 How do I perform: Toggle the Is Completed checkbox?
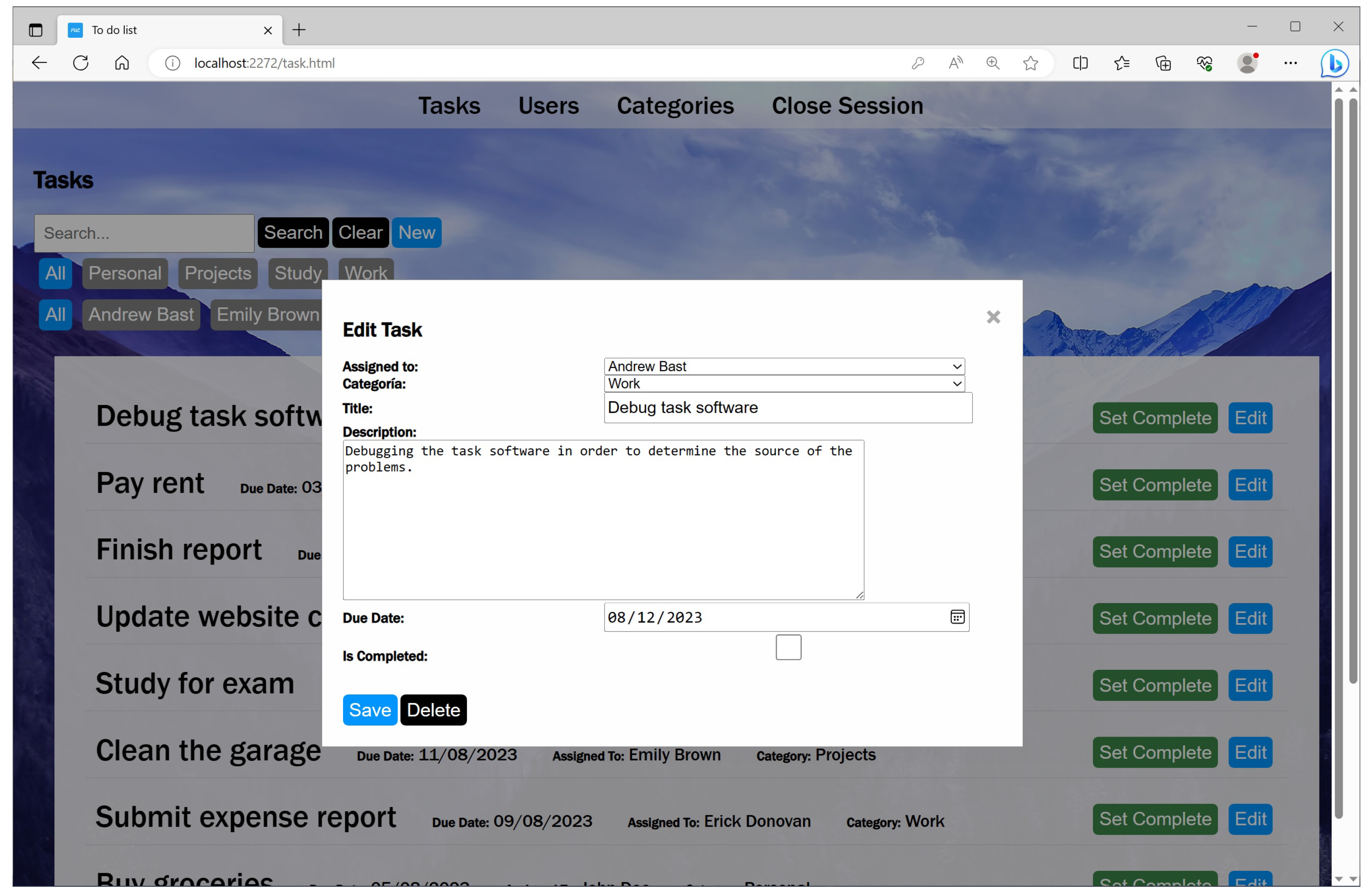click(788, 648)
